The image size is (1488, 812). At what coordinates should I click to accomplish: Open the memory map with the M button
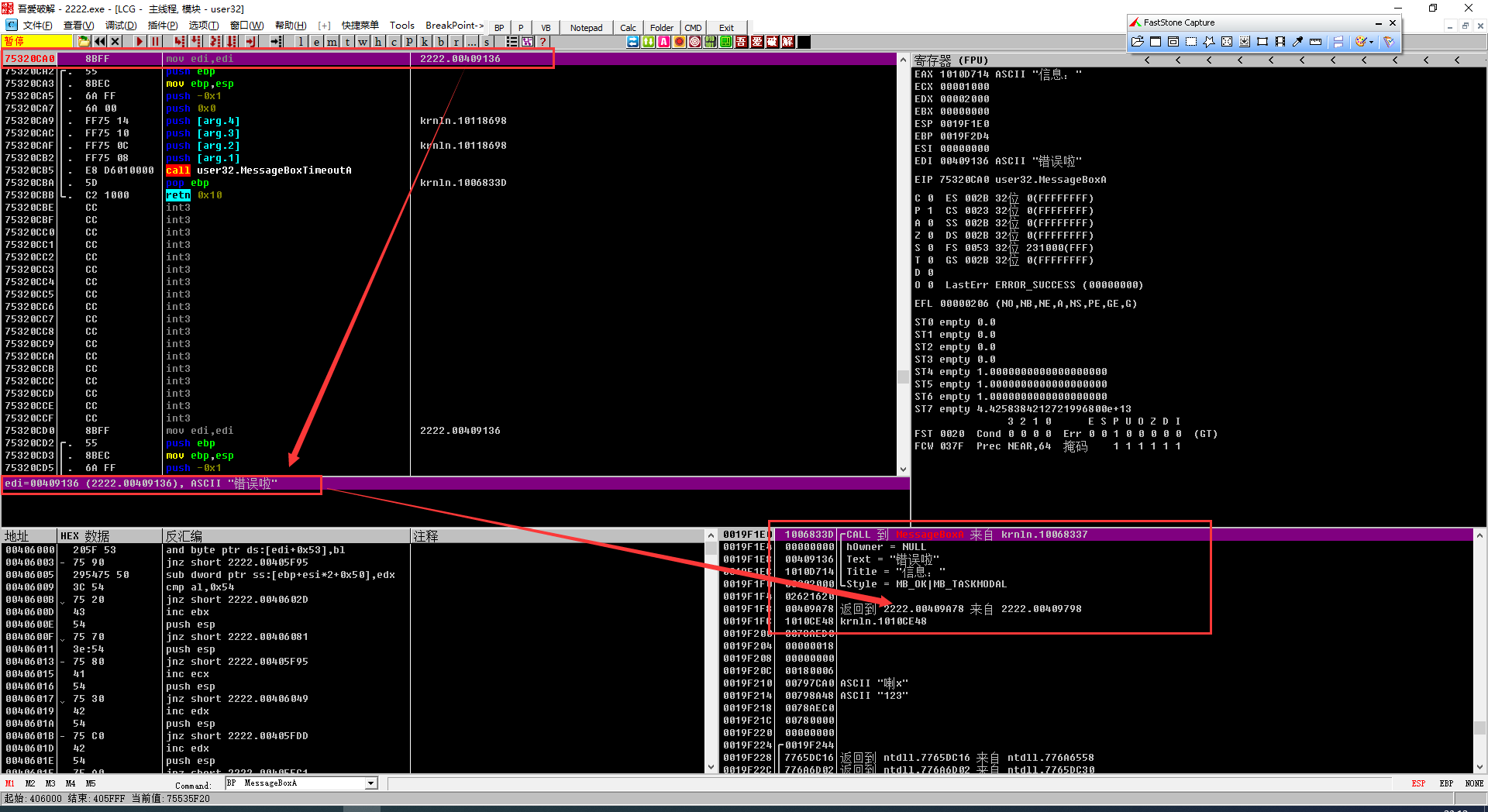tap(332, 41)
